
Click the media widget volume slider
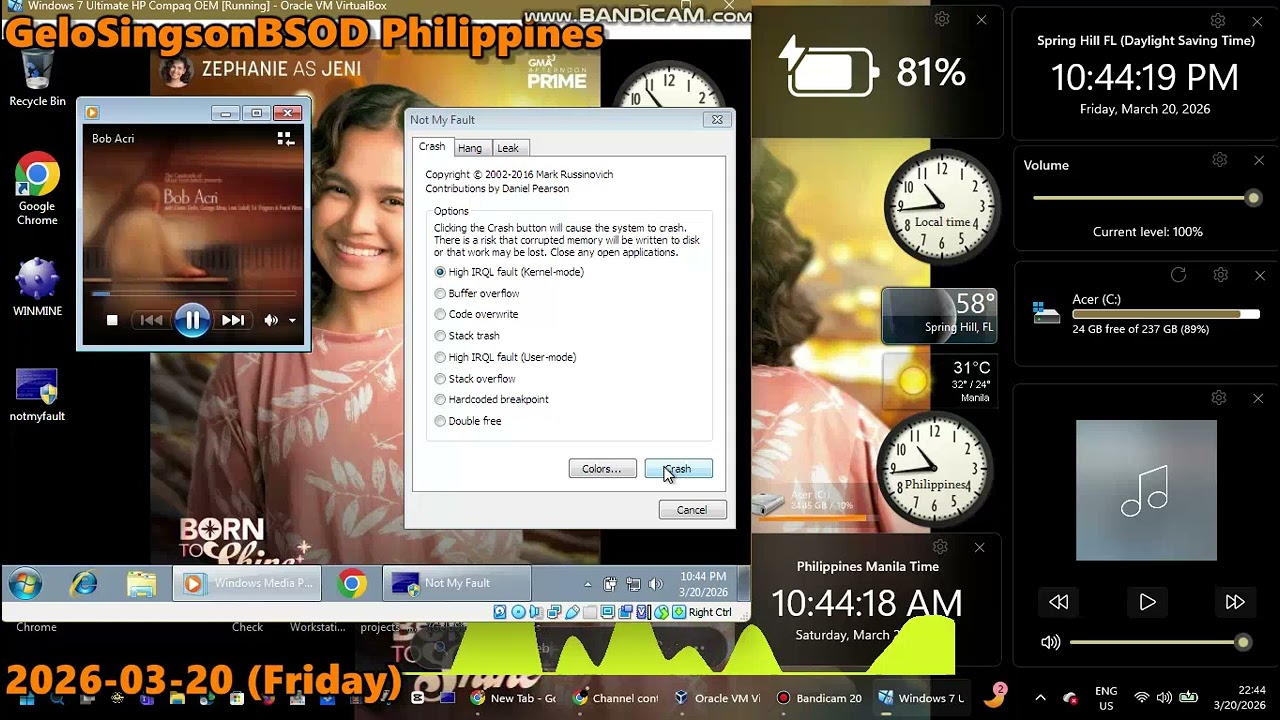pos(1160,642)
